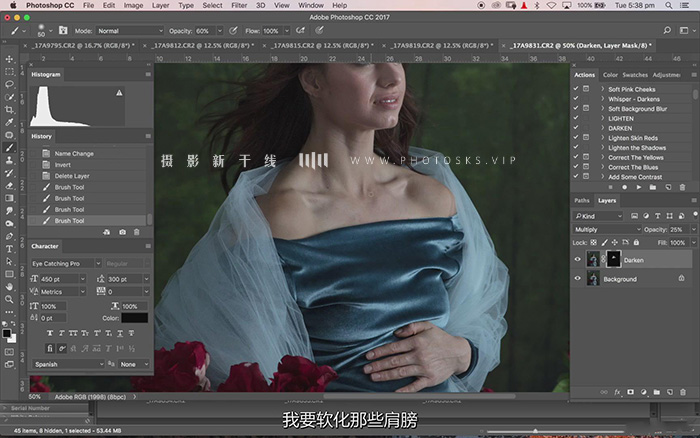Open the brush Opacity slider dropdown arrow

coord(220,31)
